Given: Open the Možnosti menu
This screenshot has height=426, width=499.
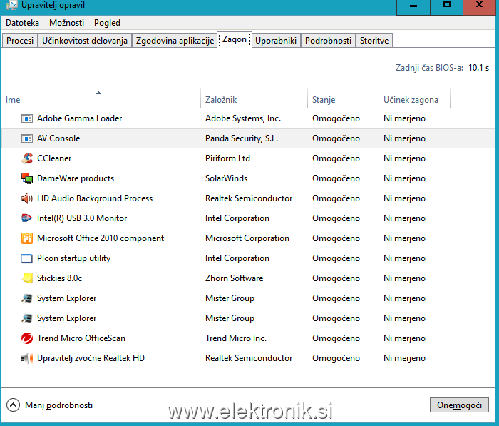Looking at the screenshot, I should [x=66, y=23].
